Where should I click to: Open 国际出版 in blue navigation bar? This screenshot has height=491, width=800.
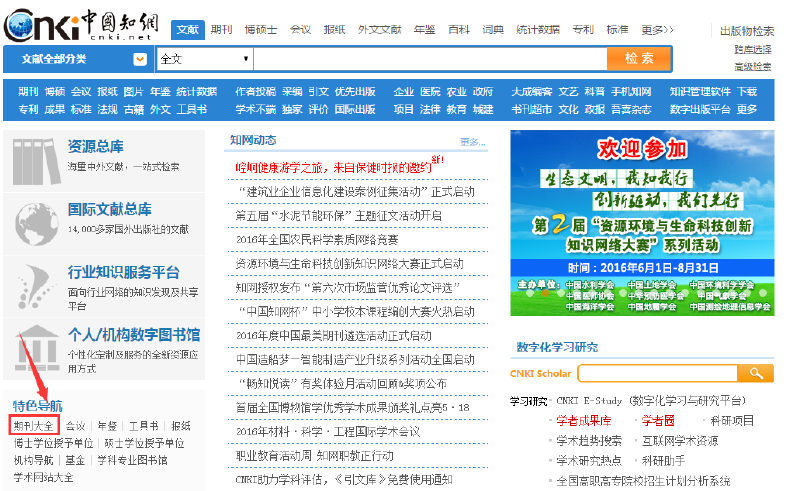355,109
